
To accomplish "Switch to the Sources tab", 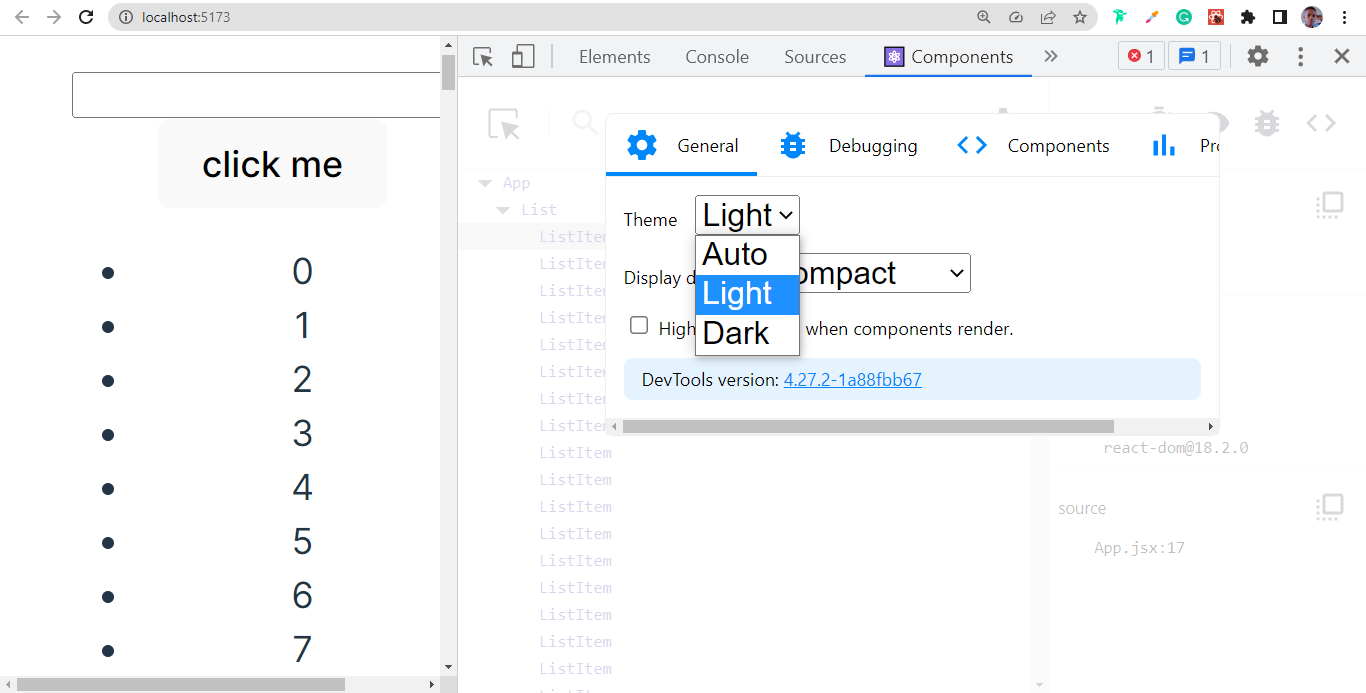I will coord(815,57).
